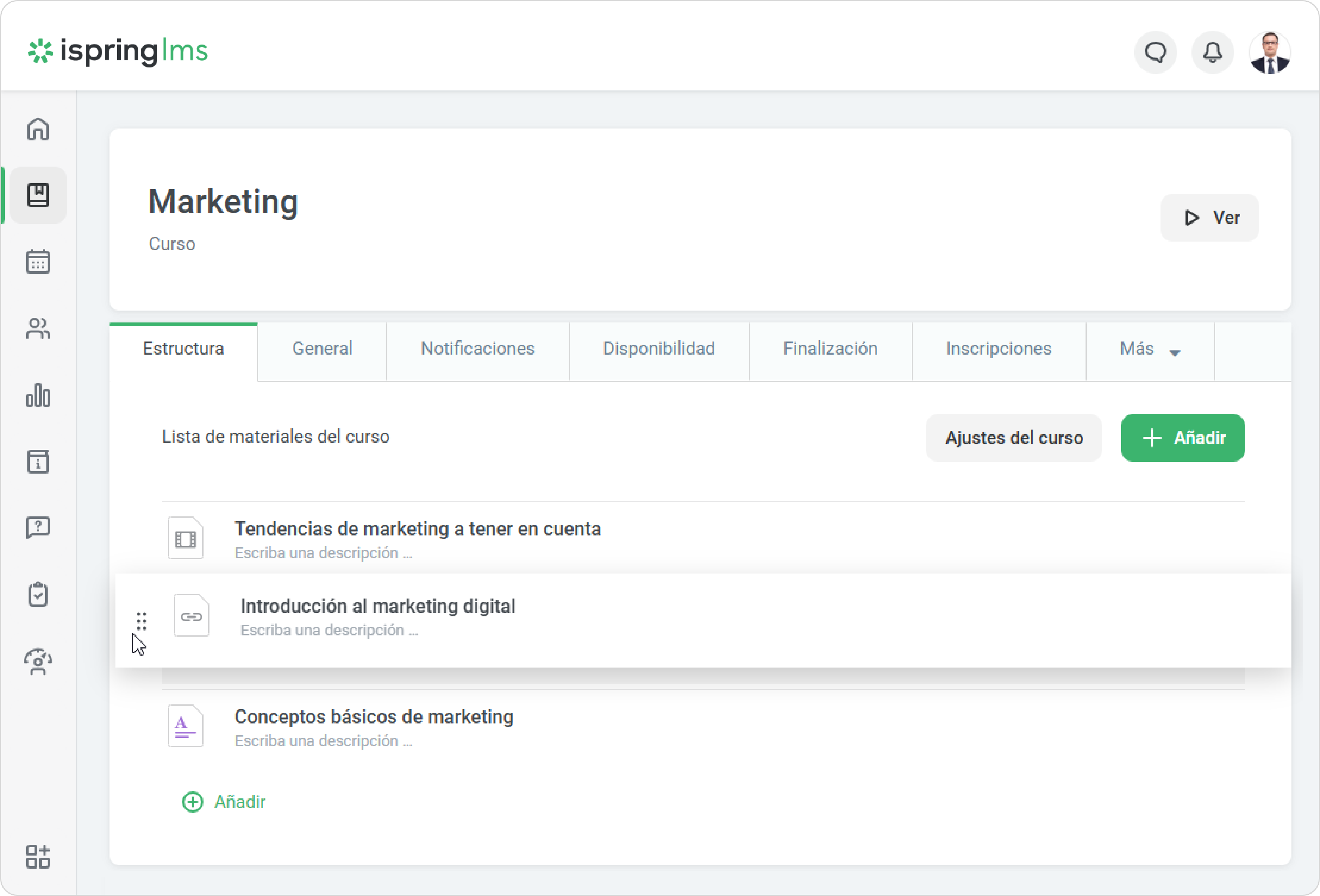Viewport: 1320px width, 896px height.
Task: Expand the Más dropdown tab
Action: pos(1149,349)
